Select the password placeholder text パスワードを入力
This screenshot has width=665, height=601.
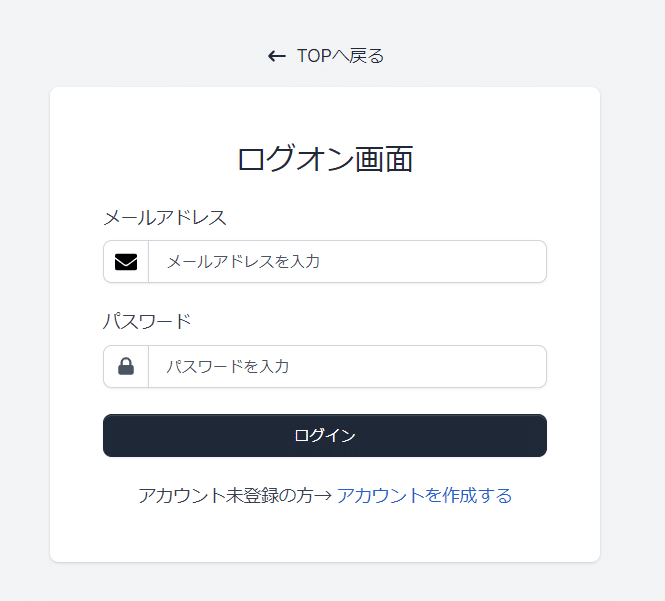pyautogui.click(x=227, y=367)
